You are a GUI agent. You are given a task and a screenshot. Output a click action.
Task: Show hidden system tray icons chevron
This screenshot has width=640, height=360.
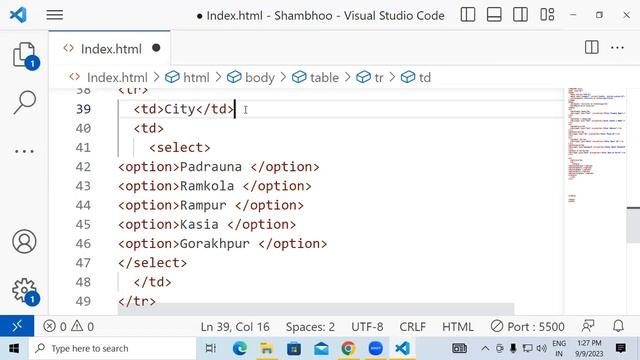[x=485, y=349]
